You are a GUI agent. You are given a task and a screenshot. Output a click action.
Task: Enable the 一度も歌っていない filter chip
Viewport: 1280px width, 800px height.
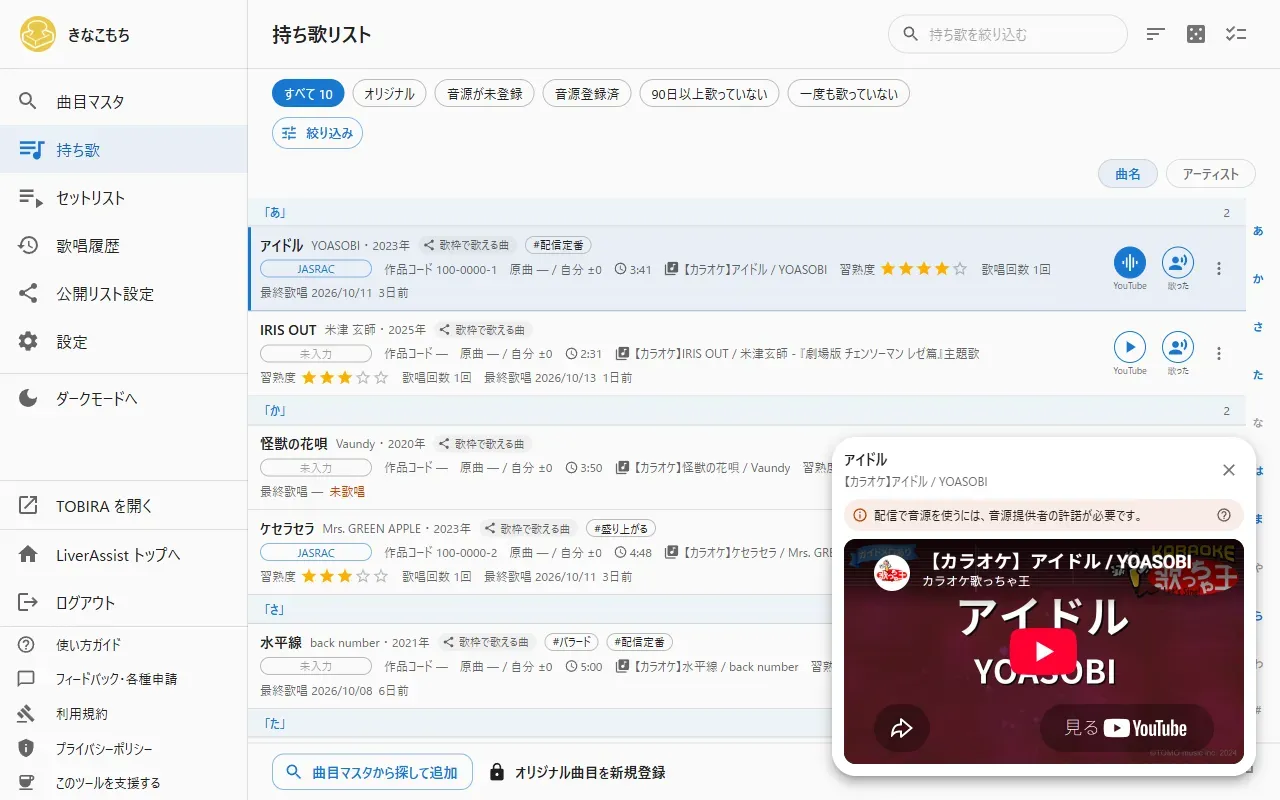[x=849, y=94]
